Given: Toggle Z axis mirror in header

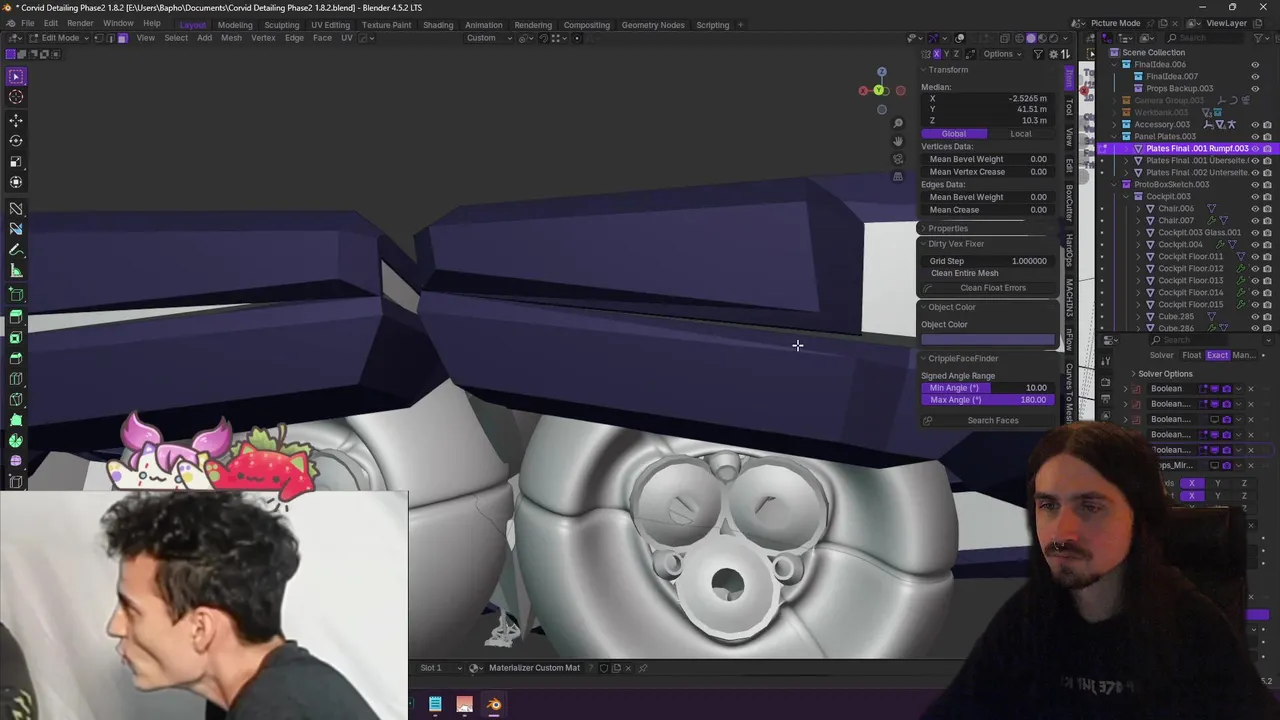Looking at the screenshot, I should coord(956,54).
